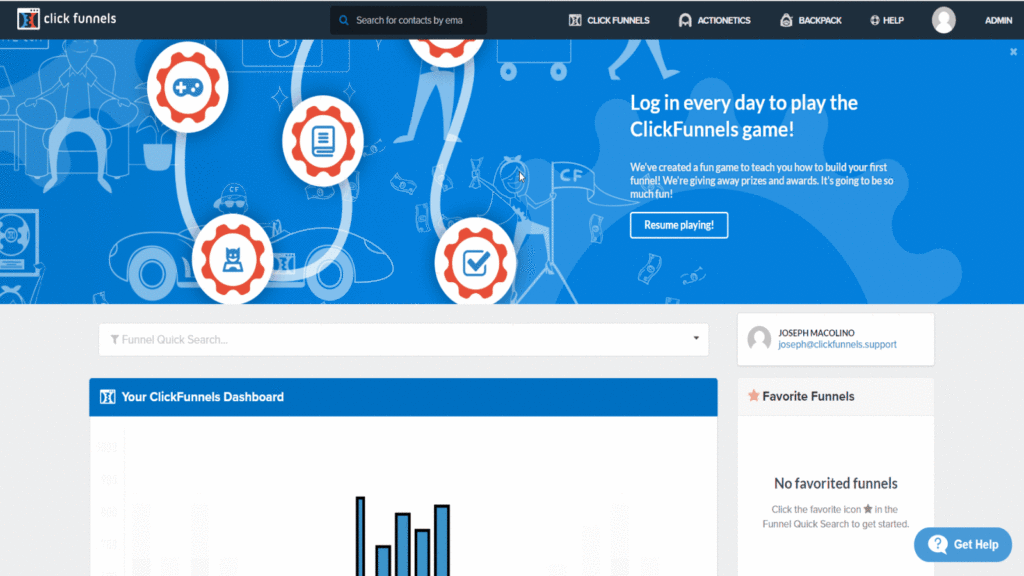Close the ClickFunnels game banner
Viewport: 1024px width, 576px height.
point(1013,52)
